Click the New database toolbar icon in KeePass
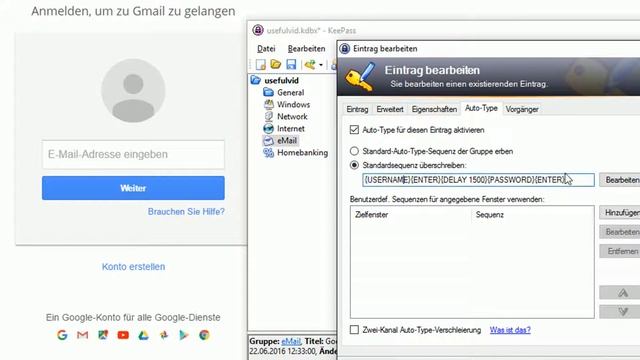 (x=260, y=64)
